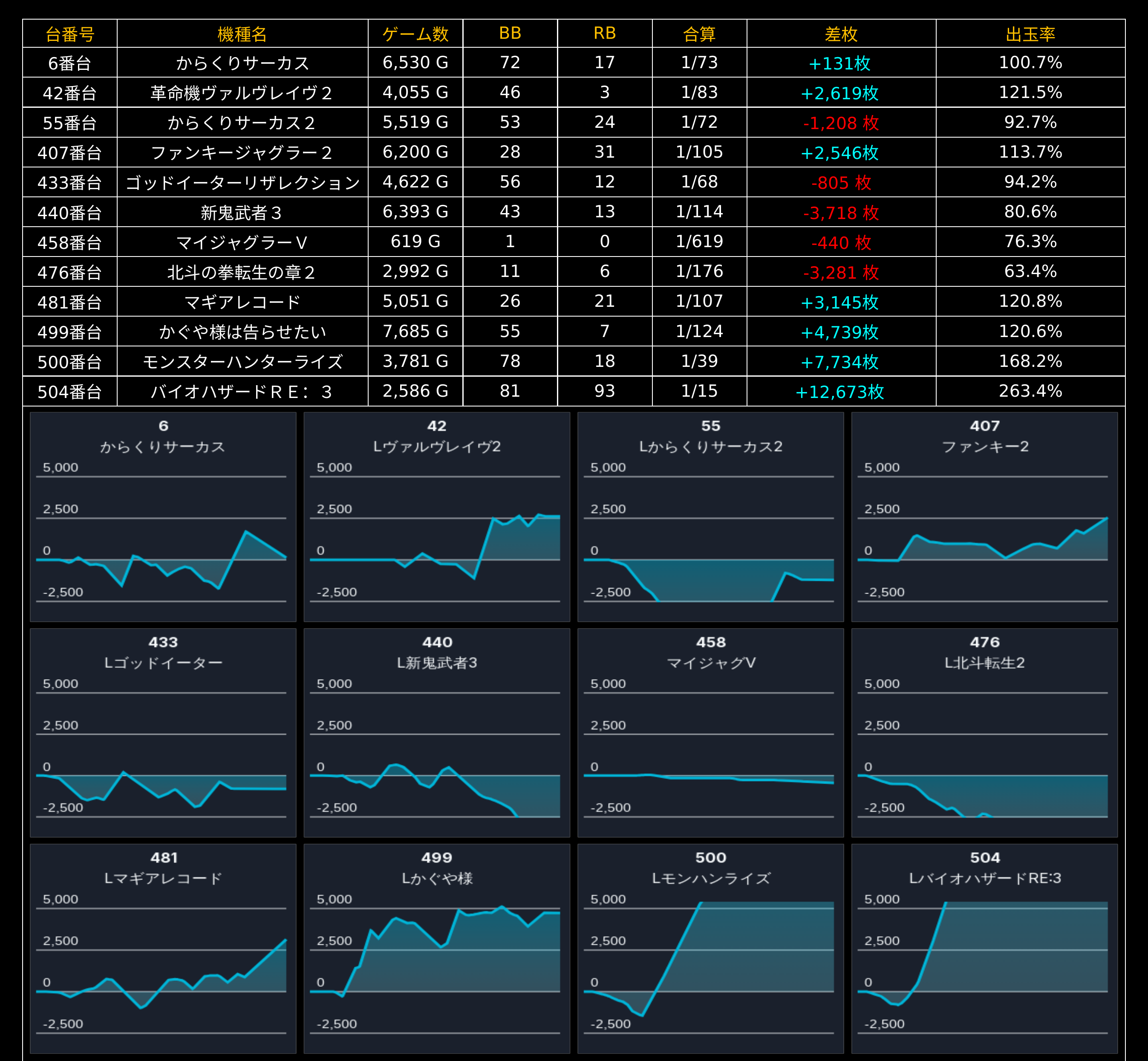This screenshot has width=1148, height=1061.
Task: Select バイオハザードＲＥ：３ in the table
Action: pyautogui.click(x=242, y=391)
